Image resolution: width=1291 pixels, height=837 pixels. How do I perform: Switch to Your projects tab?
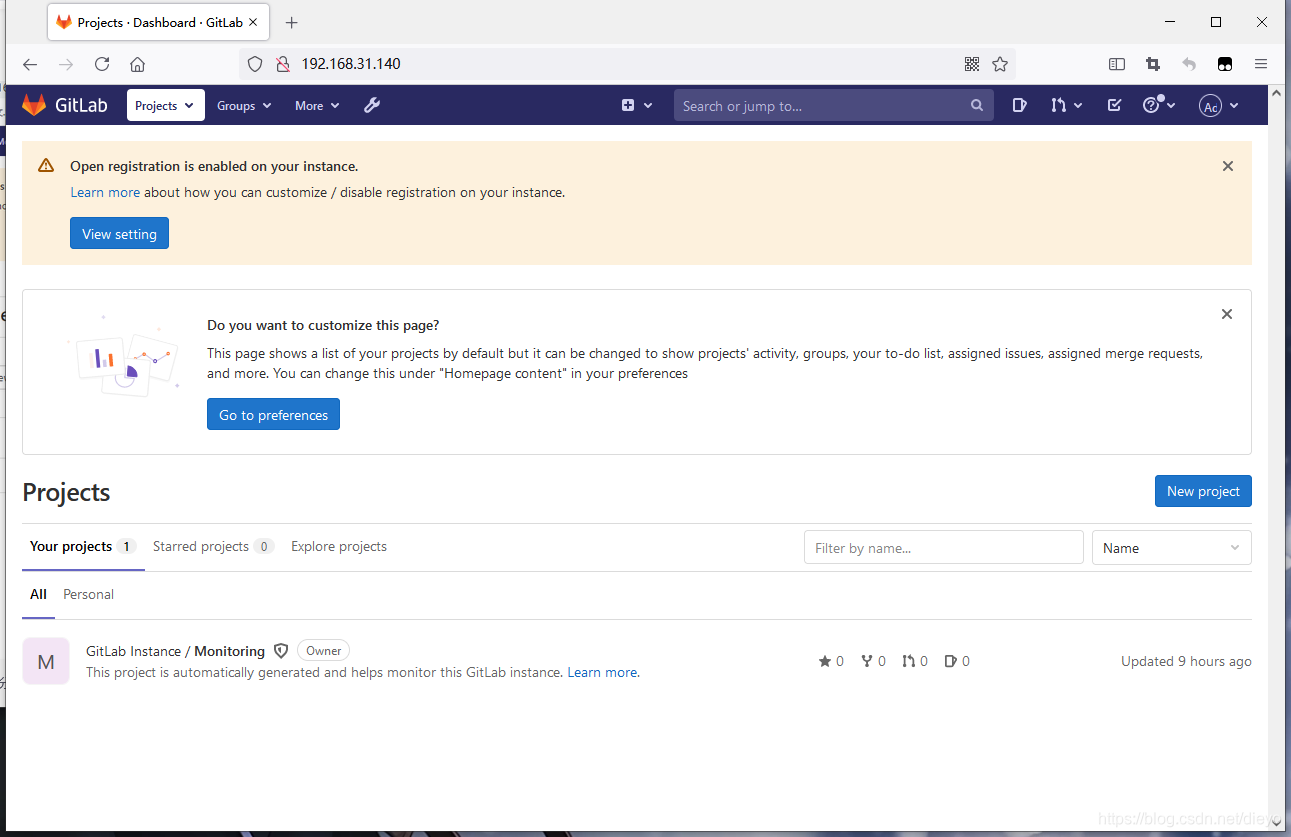[x=83, y=546]
